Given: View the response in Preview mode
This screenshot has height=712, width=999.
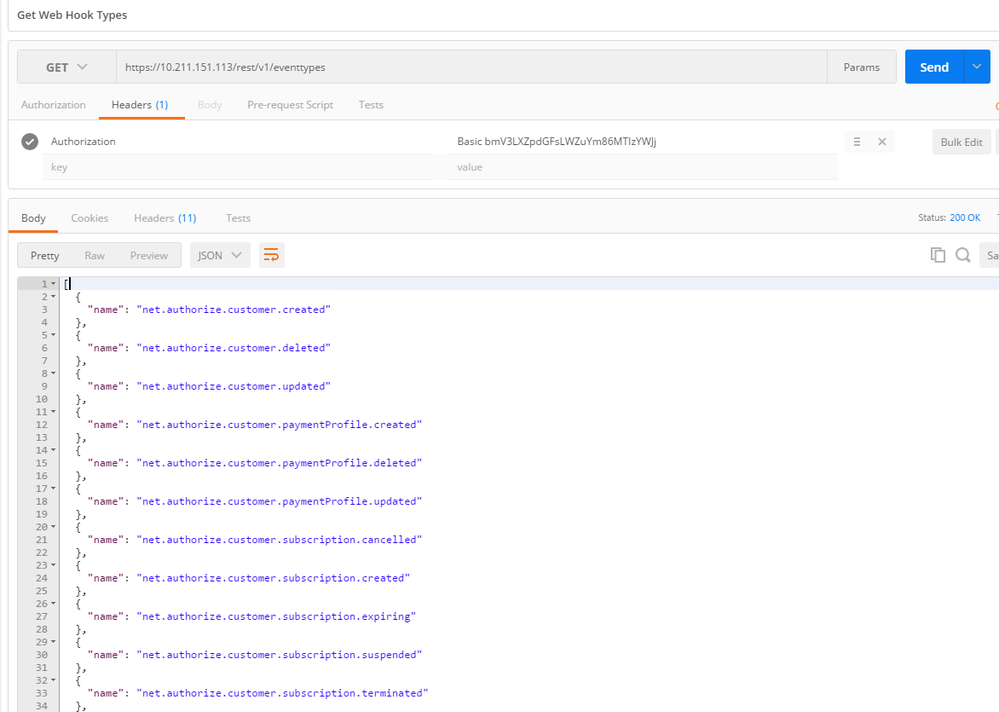Looking at the screenshot, I should [x=148, y=255].
